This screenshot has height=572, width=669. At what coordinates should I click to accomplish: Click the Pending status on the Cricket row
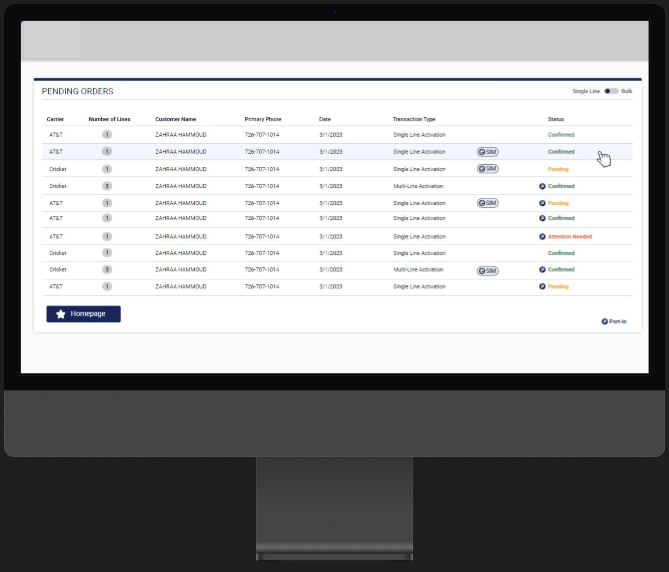click(x=558, y=169)
